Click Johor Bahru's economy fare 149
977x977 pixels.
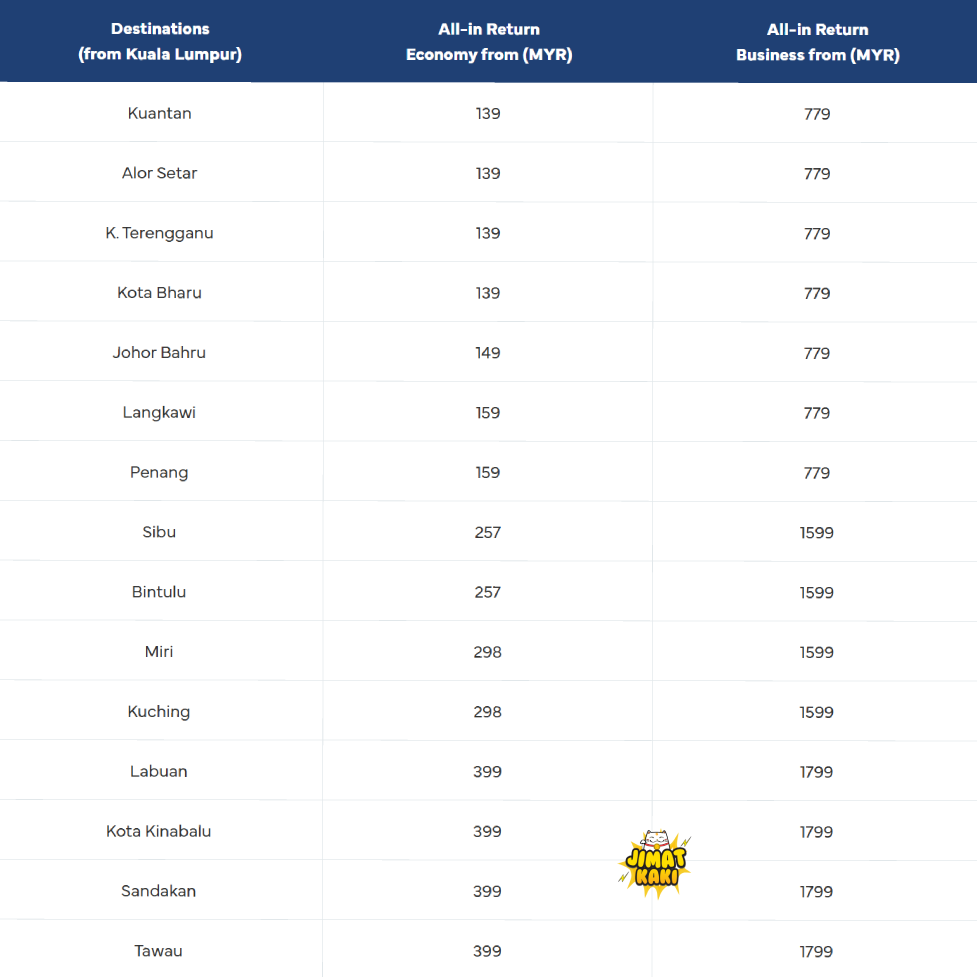(x=488, y=353)
